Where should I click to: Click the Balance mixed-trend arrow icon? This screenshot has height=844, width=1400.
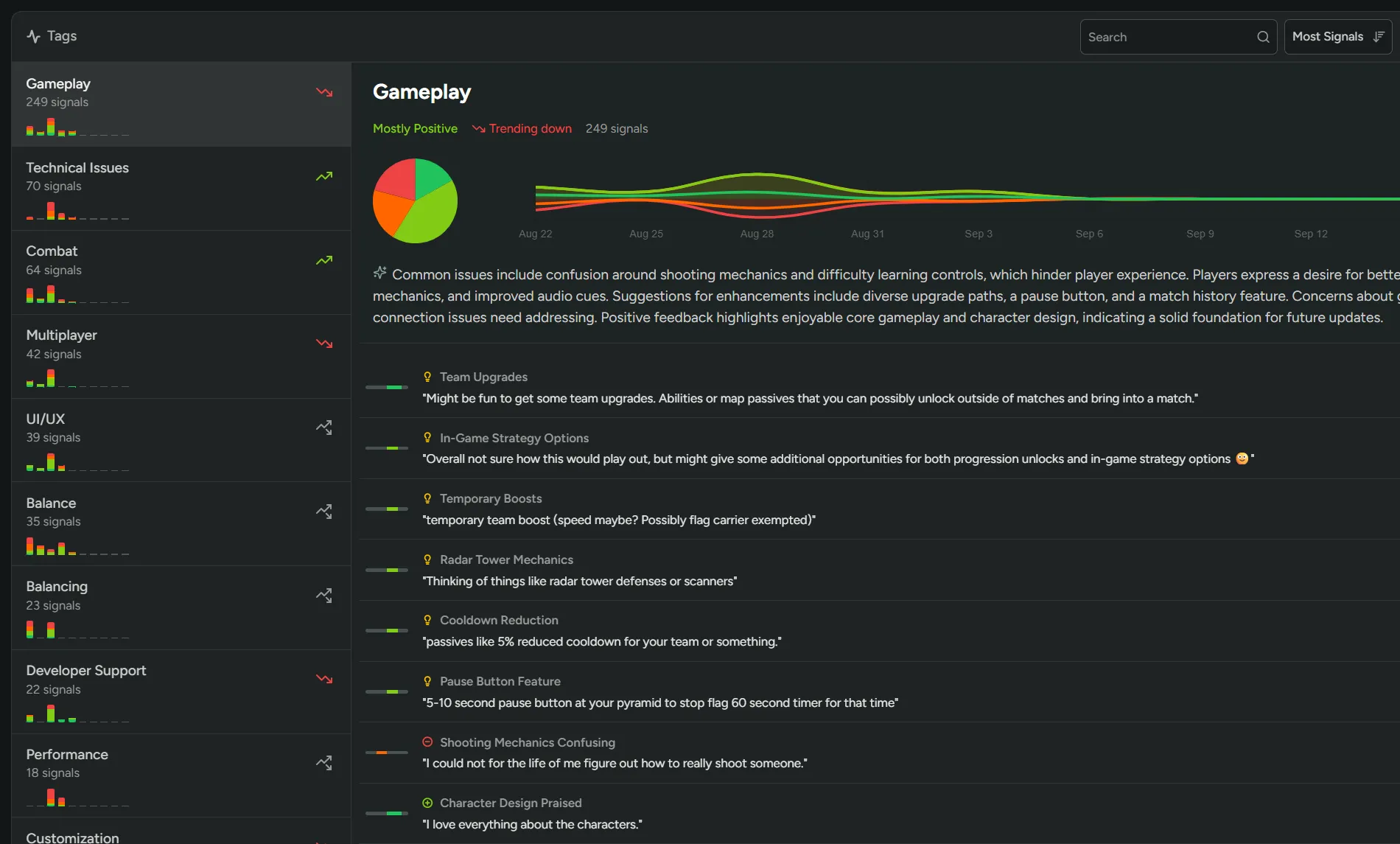[x=324, y=512]
